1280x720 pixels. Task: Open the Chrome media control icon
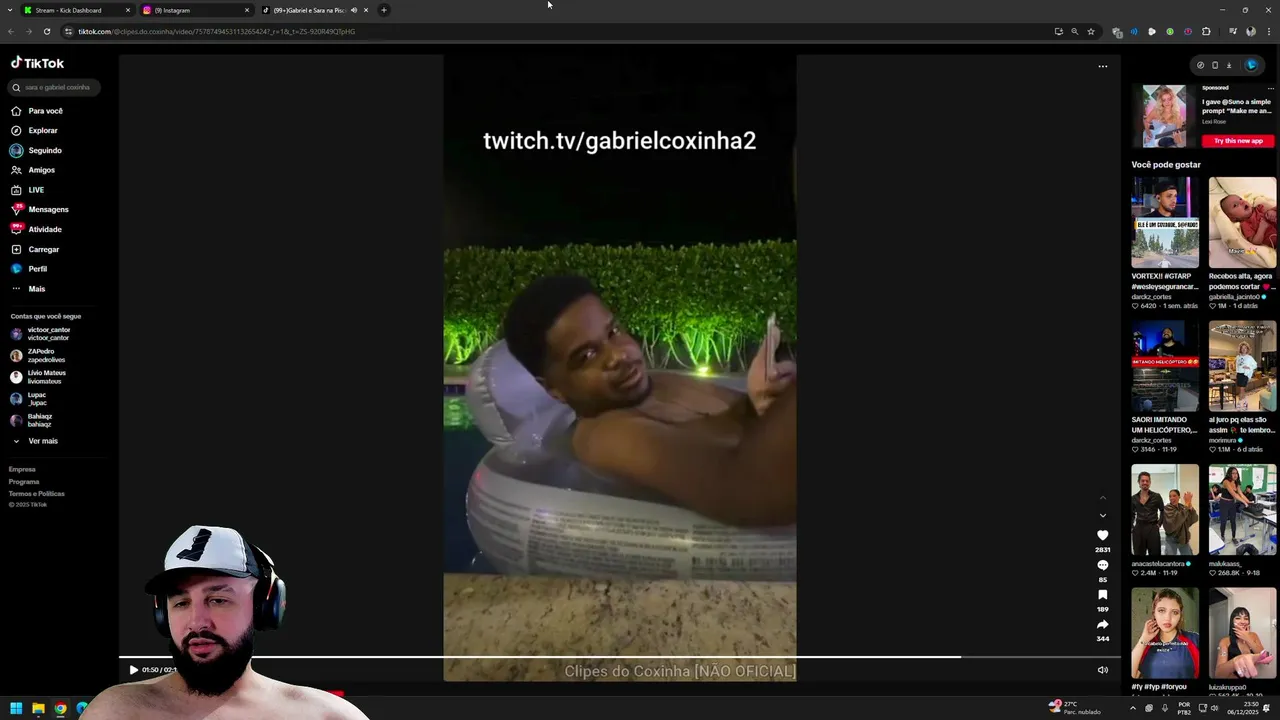point(1233,31)
